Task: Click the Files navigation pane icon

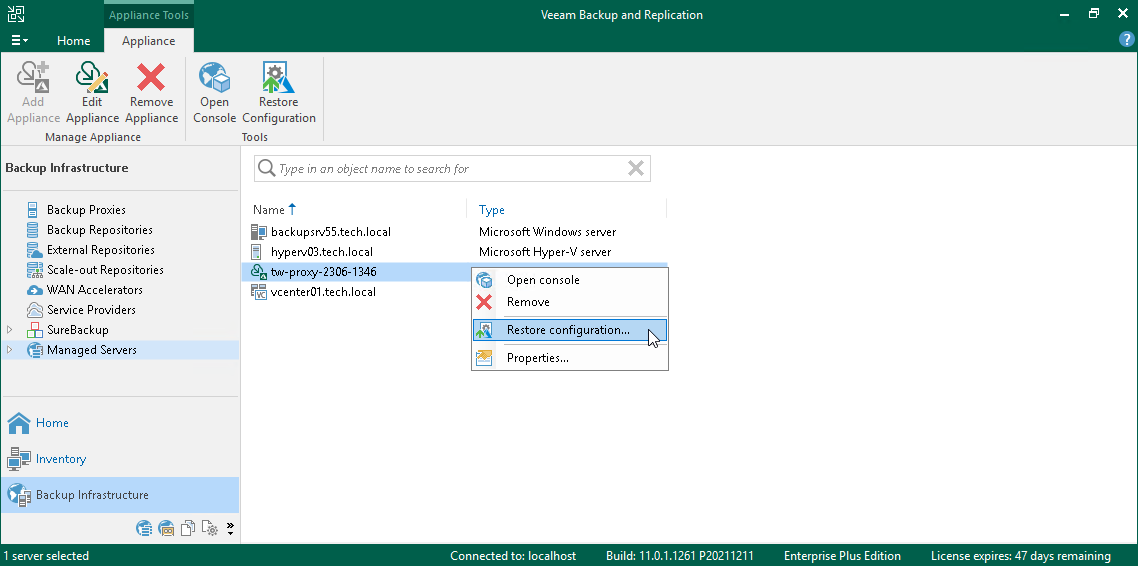Action: [188, 528]
